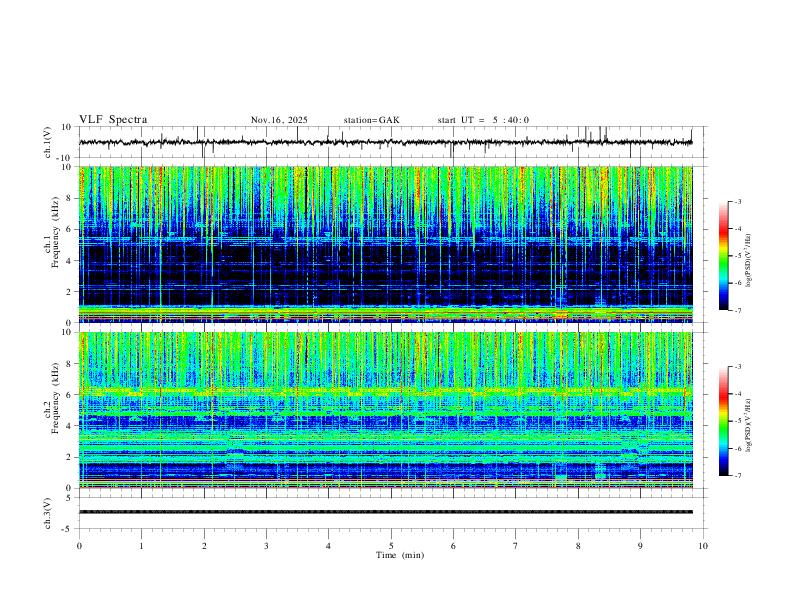Click the ch.2 color scale label 'log(PSD)(V²/Hz)'
Viewport: 792px width, 612px height.
(x=748, y=425)
